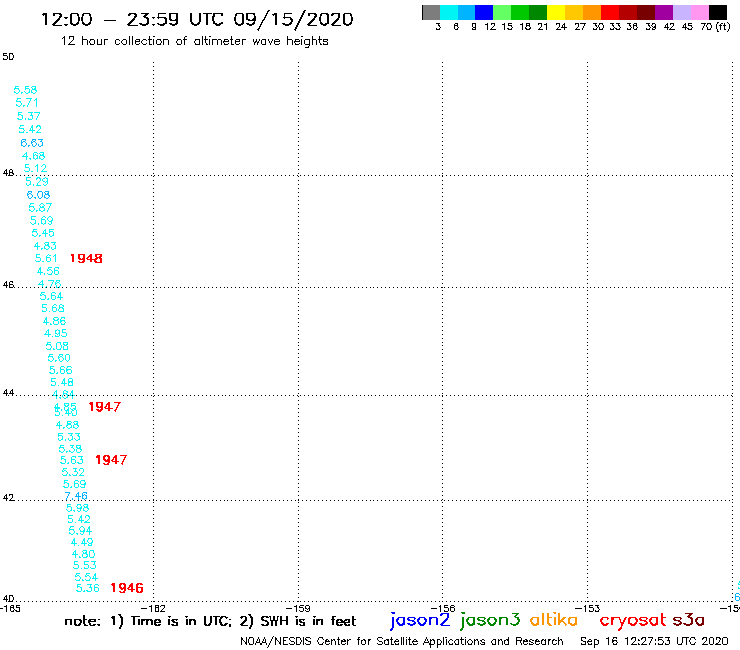Select the pink legend swatch
The height and width of the screenshot is (650, 740).
tap(700, 12)
